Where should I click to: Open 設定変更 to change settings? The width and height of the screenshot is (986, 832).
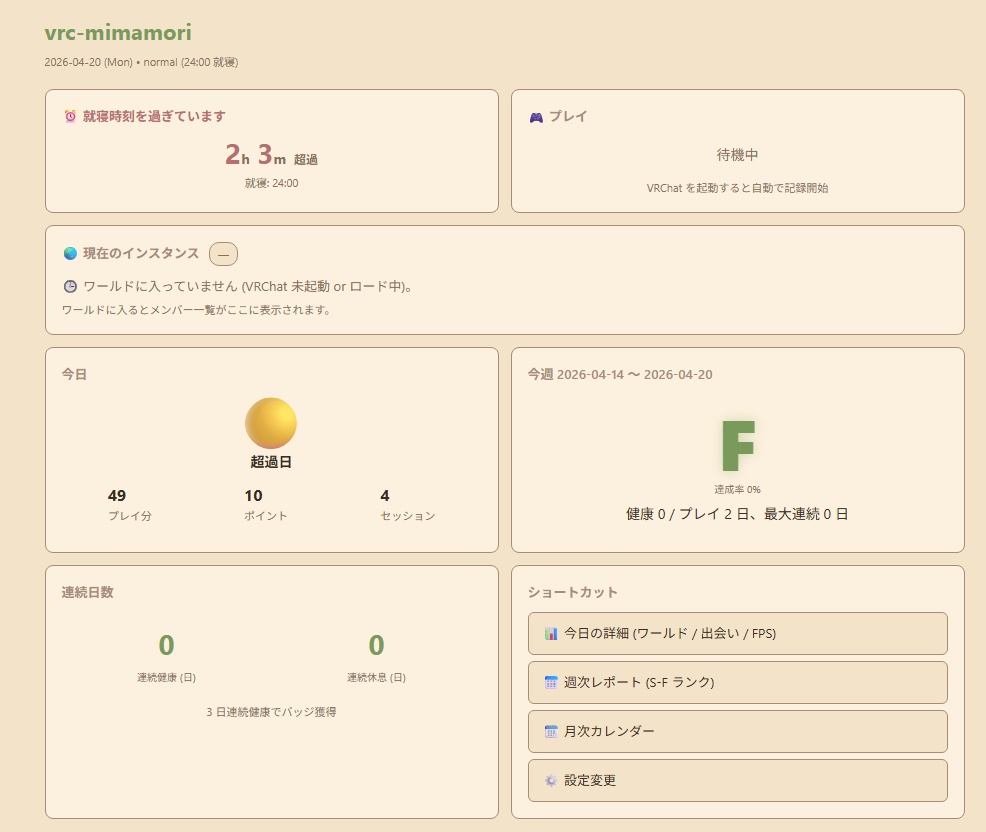point(737,780)
